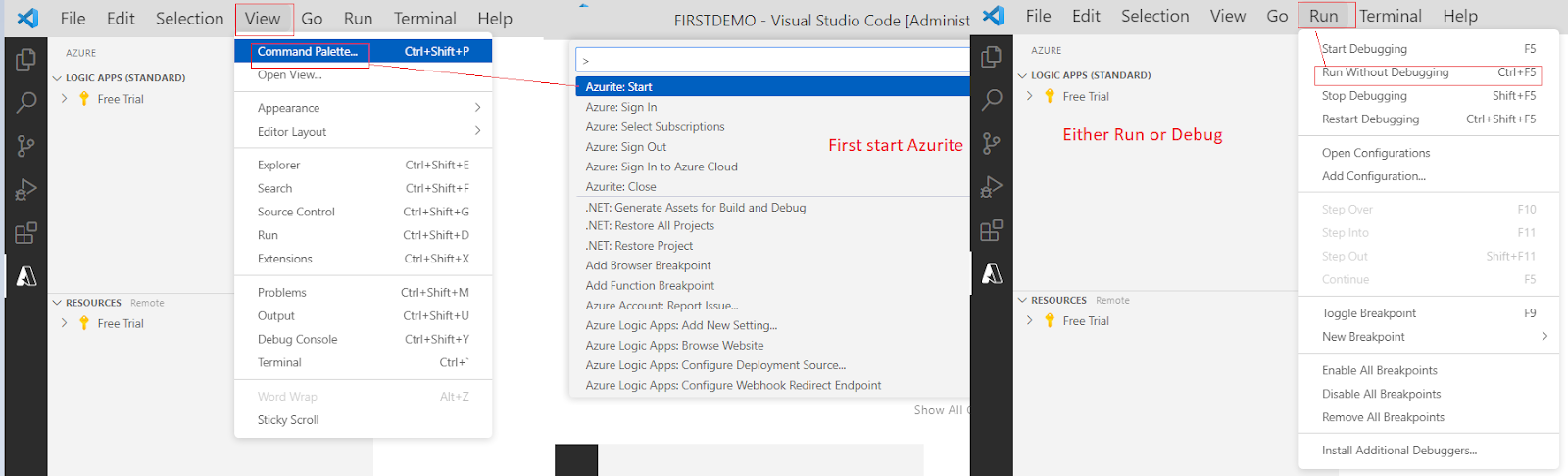Collapse Logic Apps (Standard) section in right window
The height and width of the screenshot is (476, 1568).
click(1022, 75)
